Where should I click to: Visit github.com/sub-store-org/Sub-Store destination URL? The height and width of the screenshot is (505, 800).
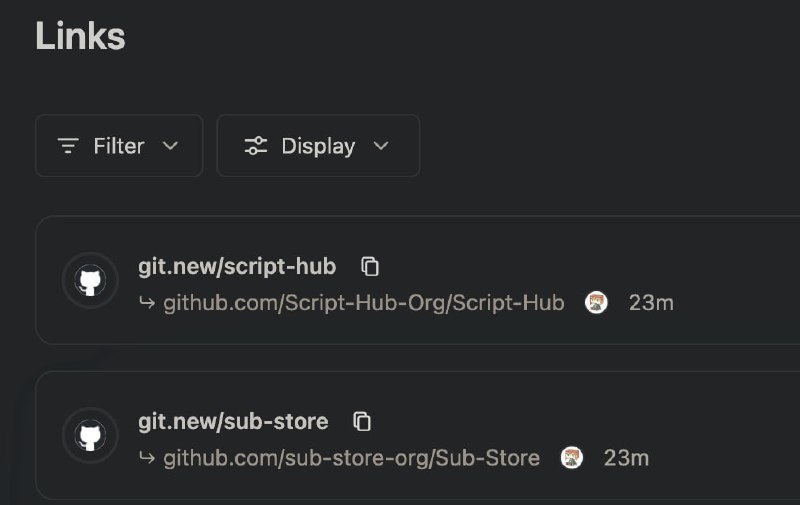coord(352,458)
